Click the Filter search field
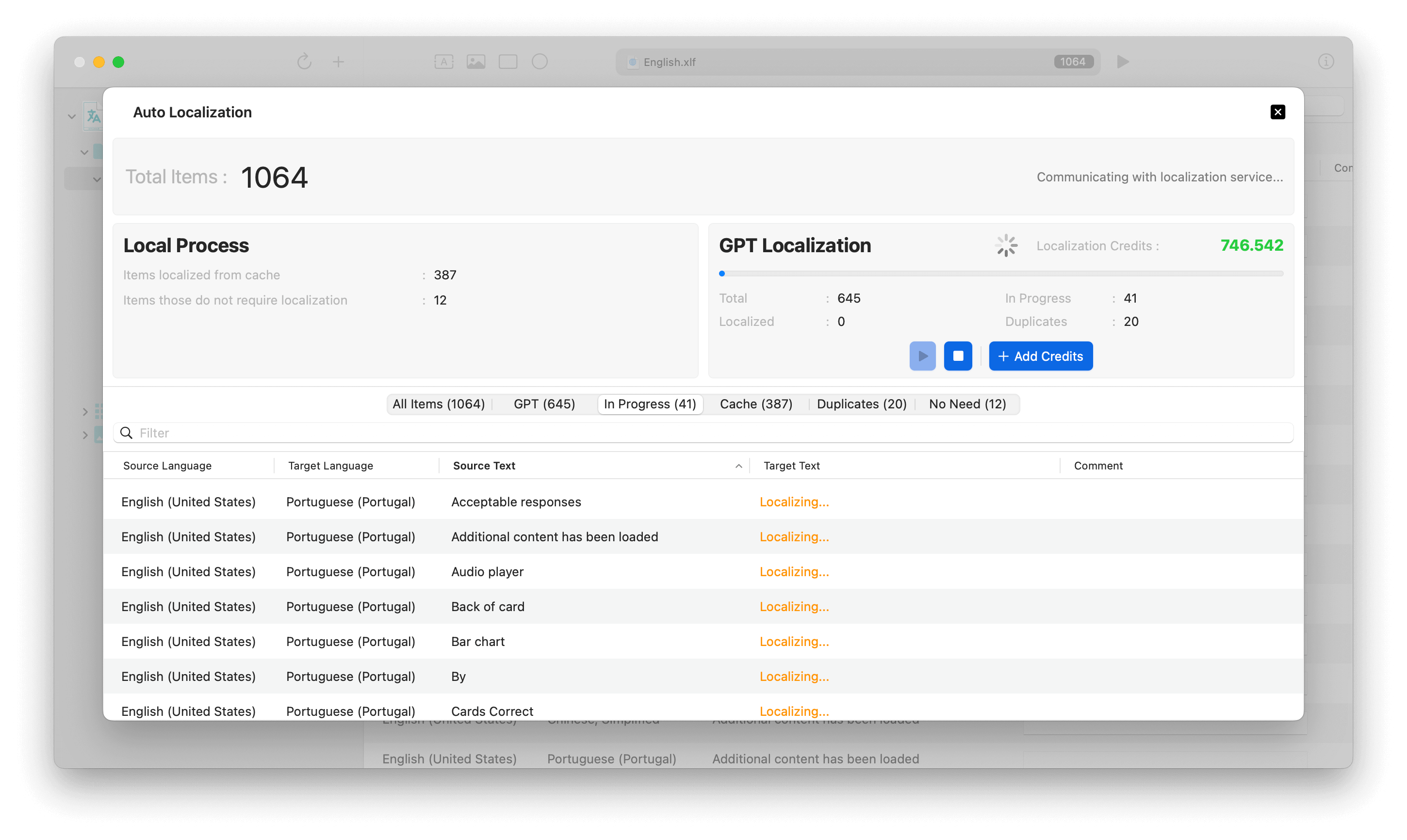 point(703,433)
